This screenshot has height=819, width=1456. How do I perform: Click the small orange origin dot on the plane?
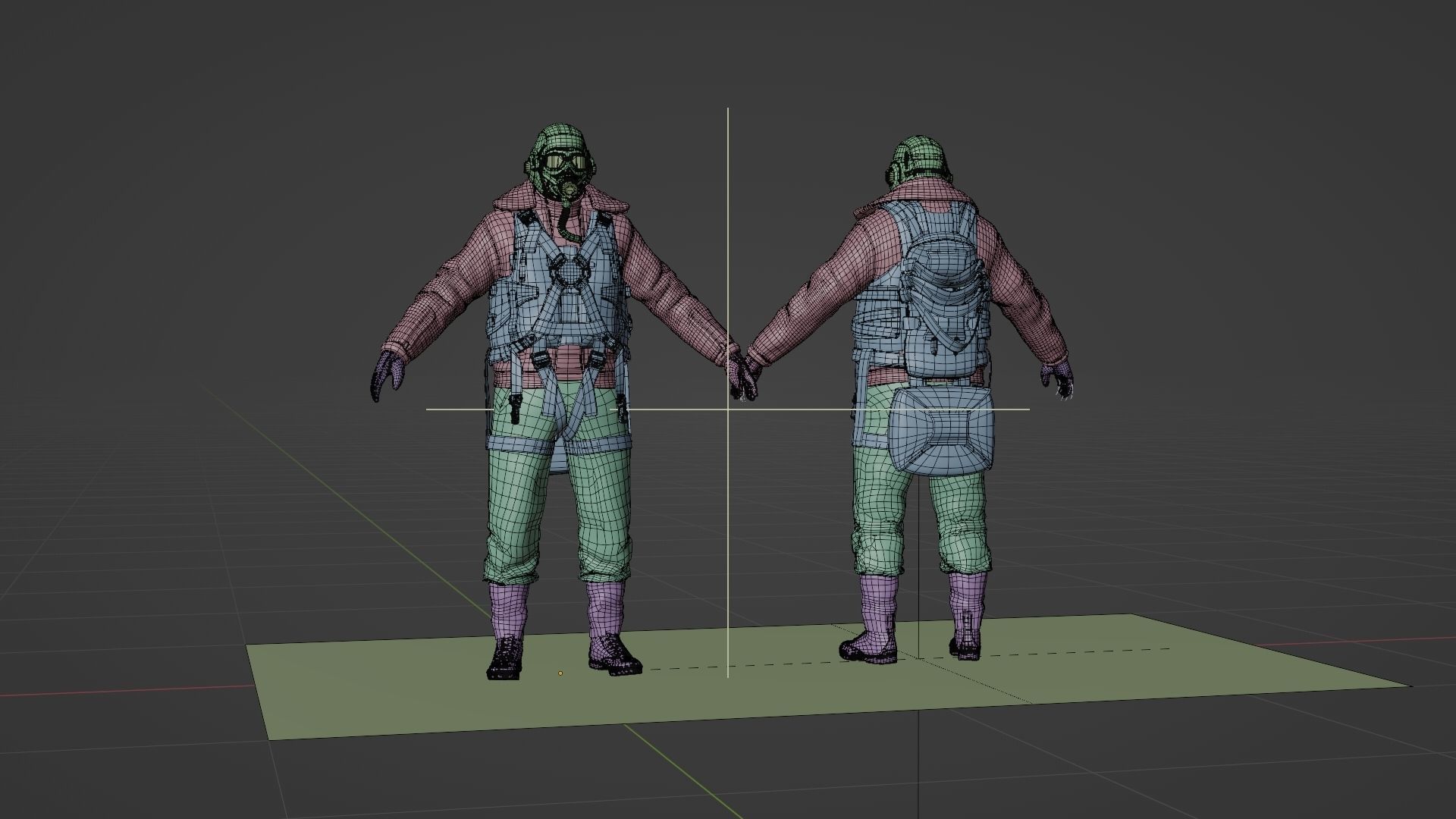tap(560, 673)
